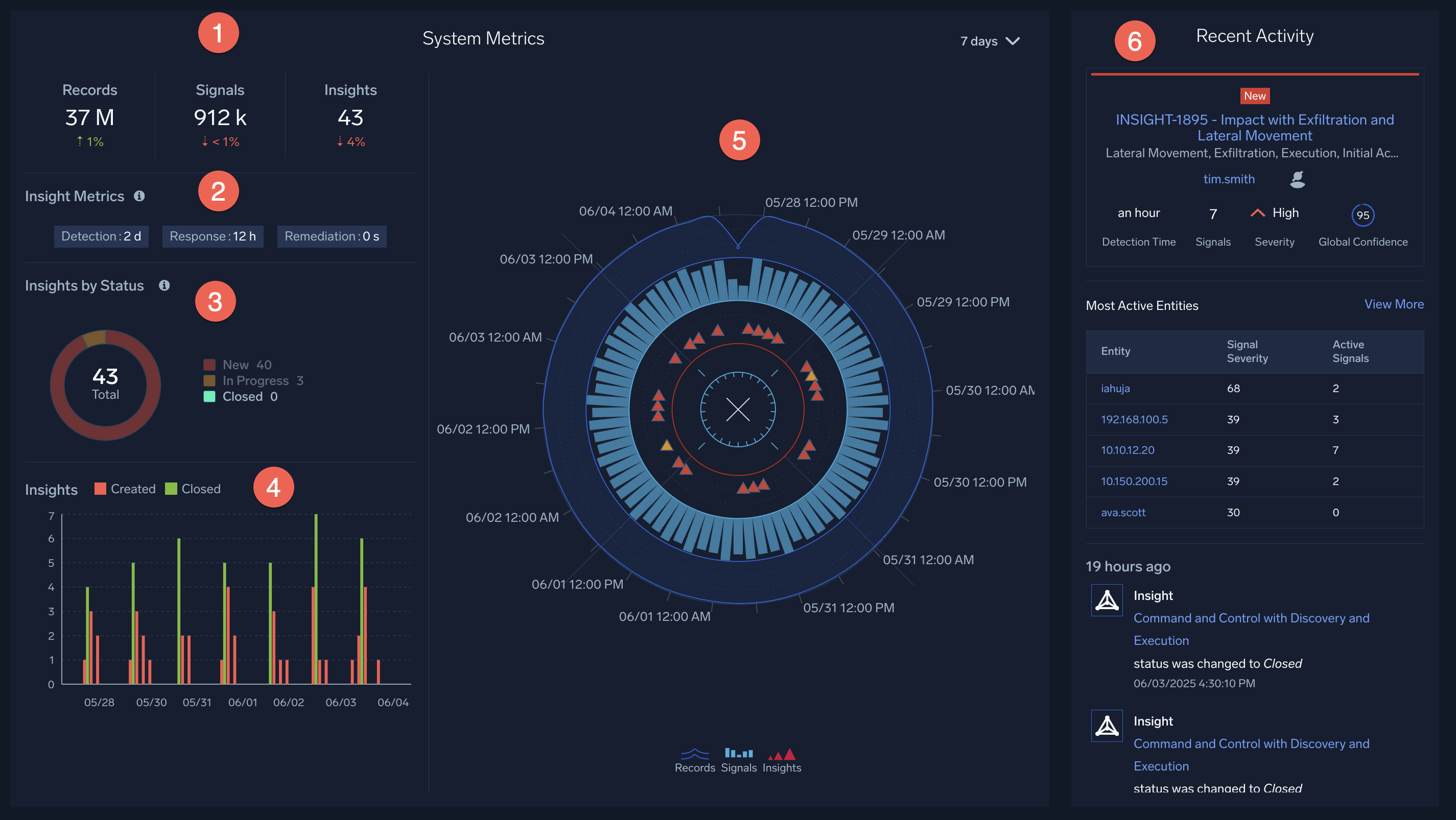
Task: Click the In Progress color swatch
Action: [x=209, y=380]
